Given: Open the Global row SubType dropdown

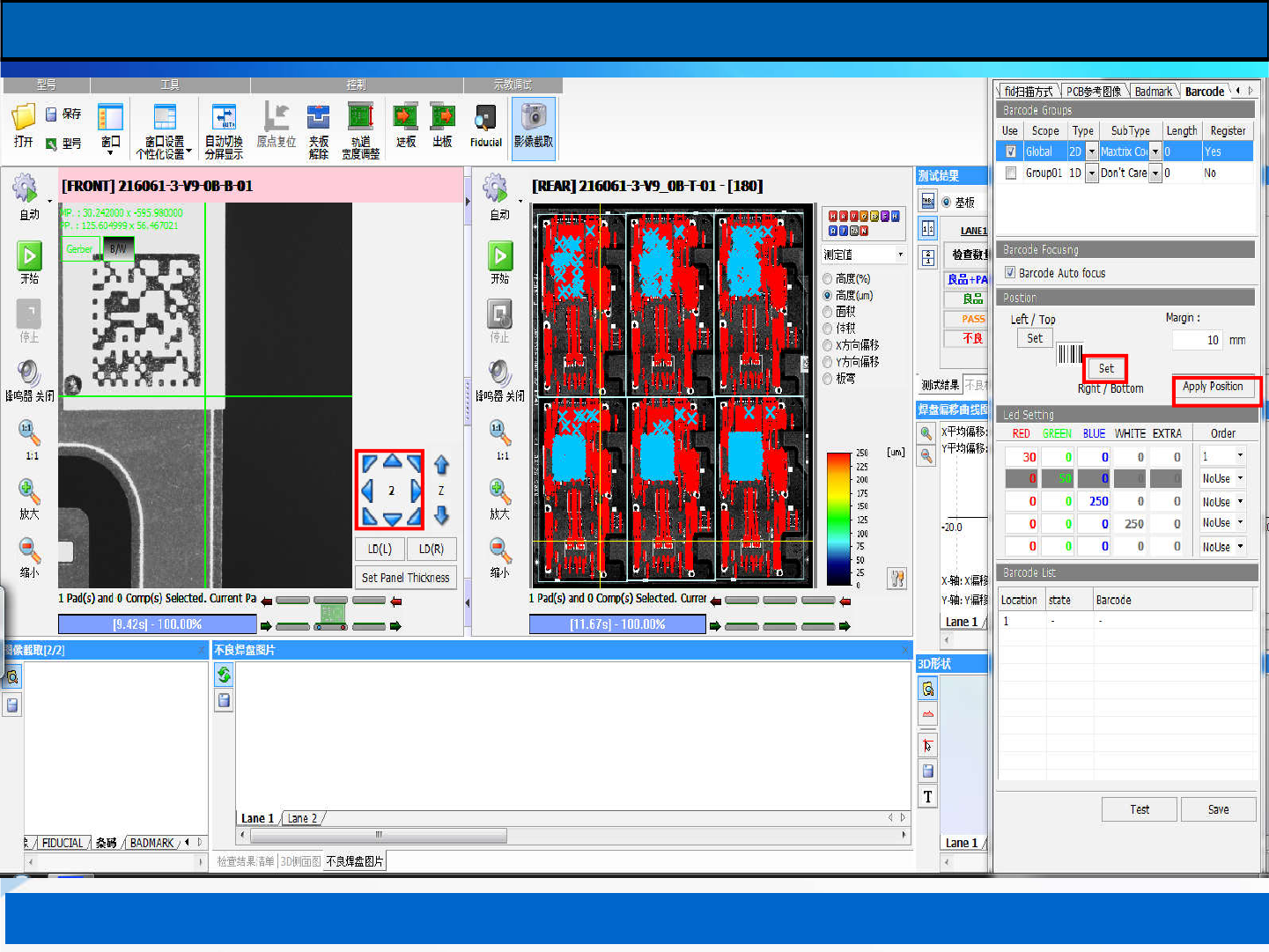Looking at the screenshot, I should (x=1155, y=151).
